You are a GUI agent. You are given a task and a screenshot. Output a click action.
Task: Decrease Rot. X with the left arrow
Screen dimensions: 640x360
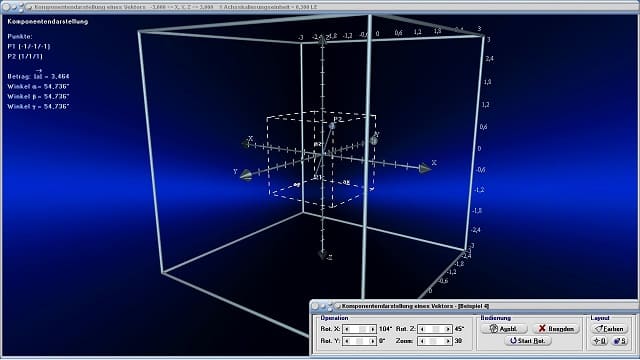point(347,329)
